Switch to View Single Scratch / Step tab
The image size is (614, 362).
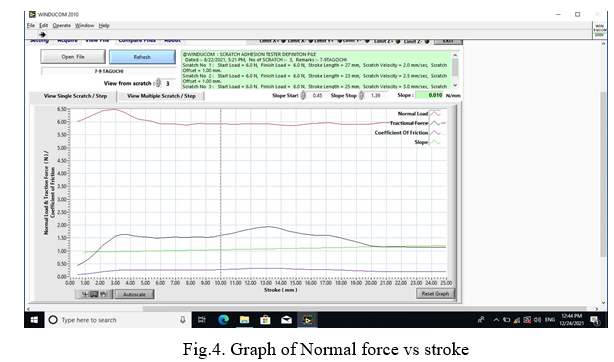point(75,96)
